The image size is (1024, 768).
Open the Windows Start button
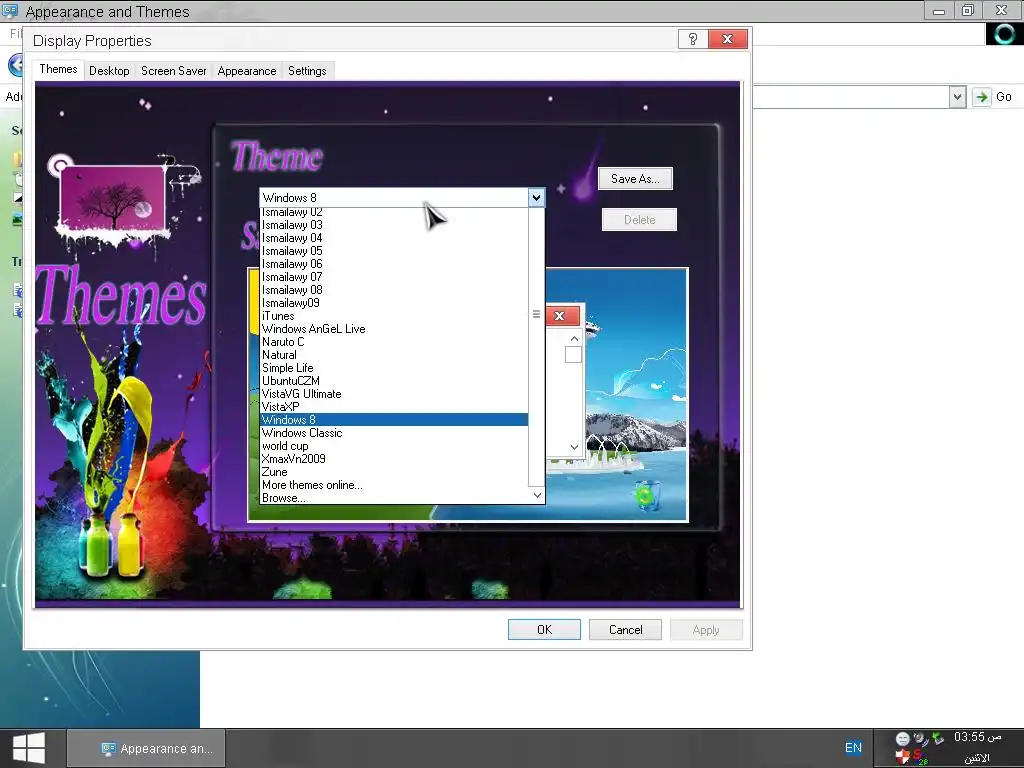[29, 748]
